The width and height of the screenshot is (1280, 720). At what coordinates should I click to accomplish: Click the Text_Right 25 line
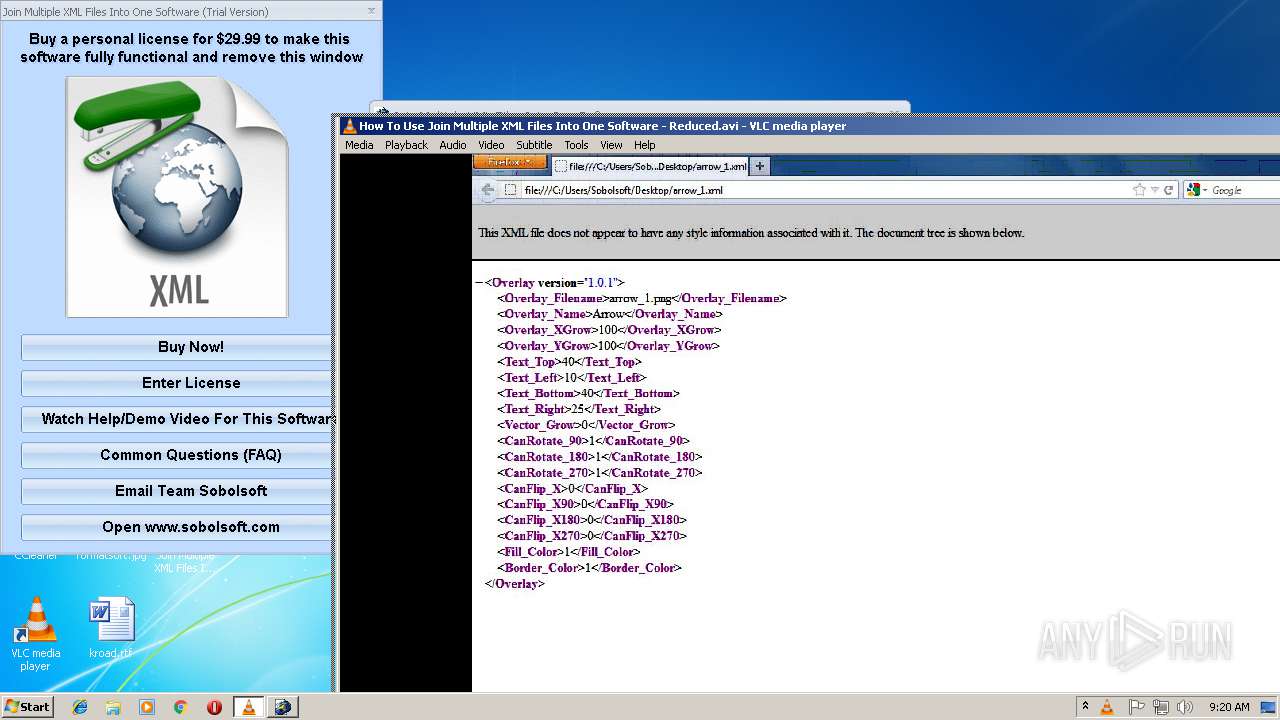click(578, 409)
